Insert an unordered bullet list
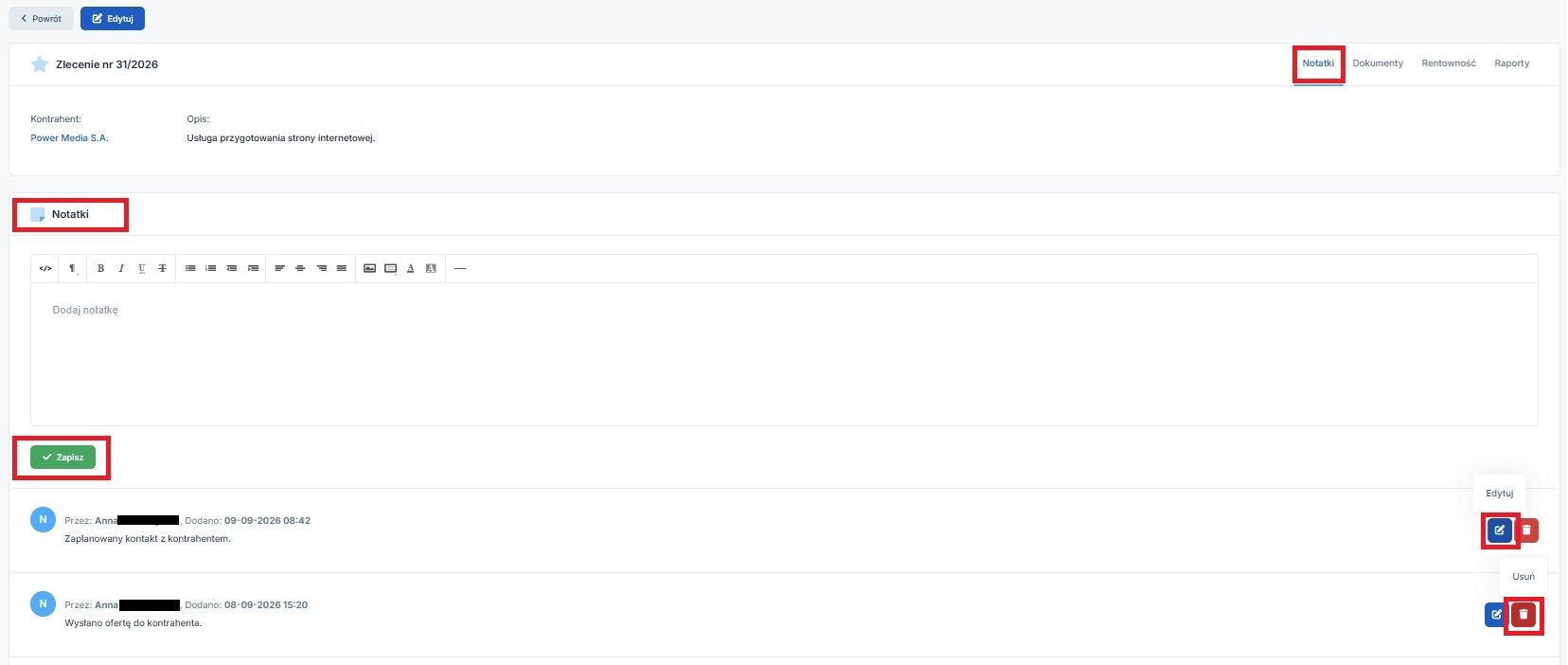This screenshot has height=665, width=1568. [x=190, y=269]
